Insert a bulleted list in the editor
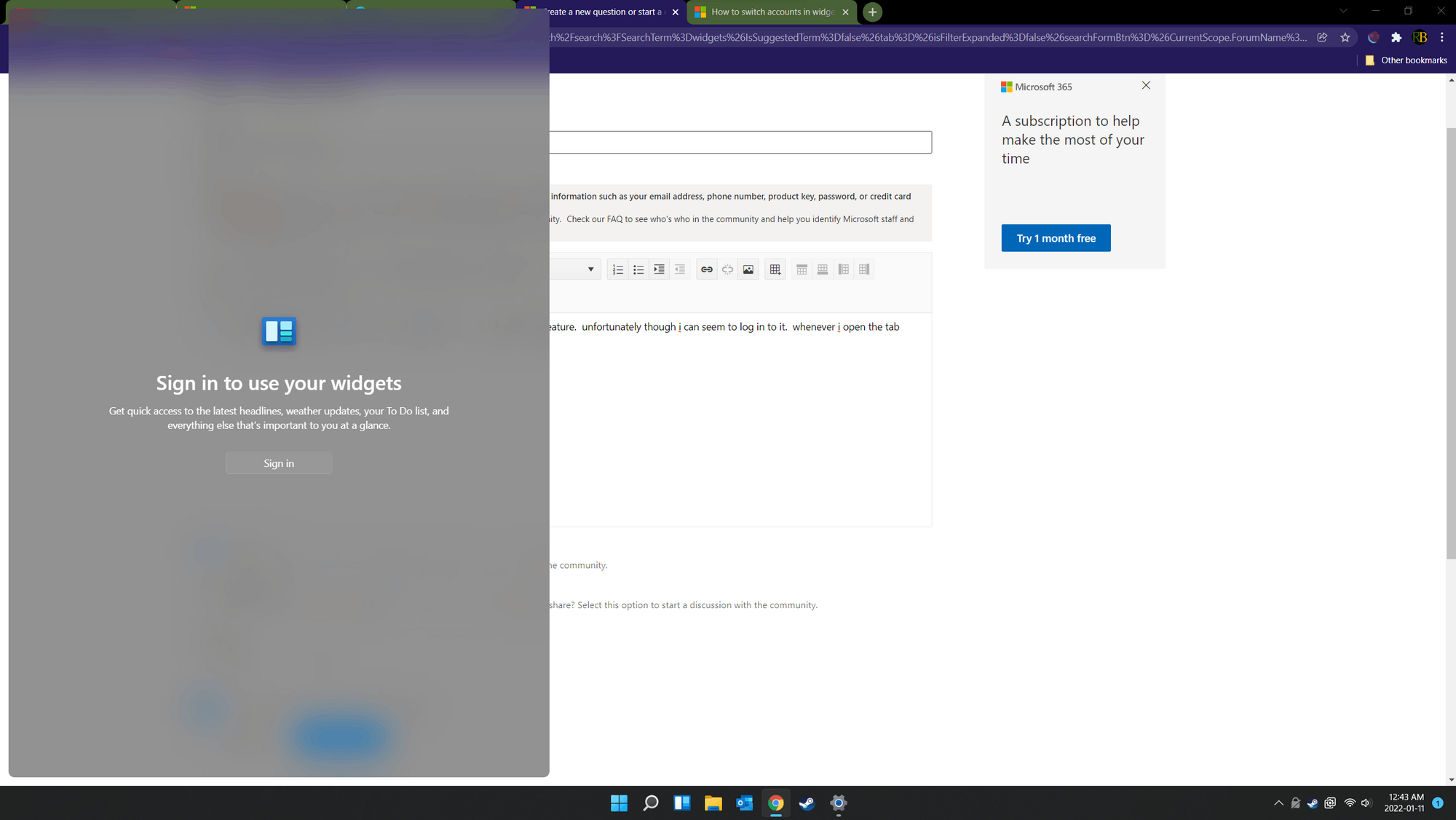The width and height of the screenshot is (1456, 820). 638,269
